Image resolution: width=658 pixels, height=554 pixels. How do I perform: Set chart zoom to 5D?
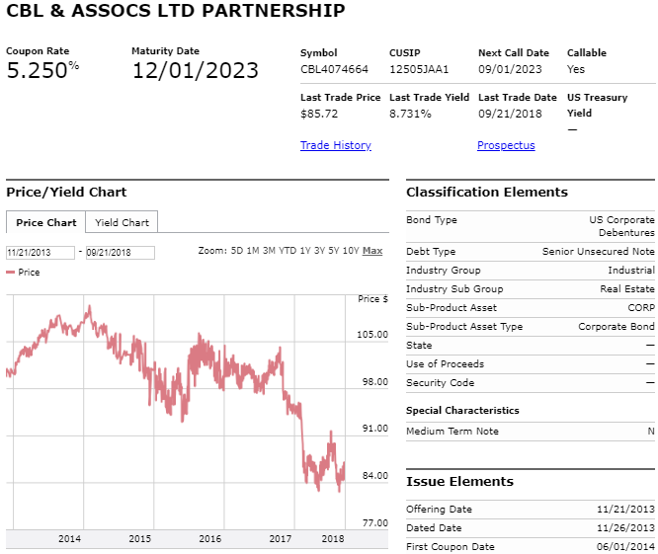(x=237, y=251)
